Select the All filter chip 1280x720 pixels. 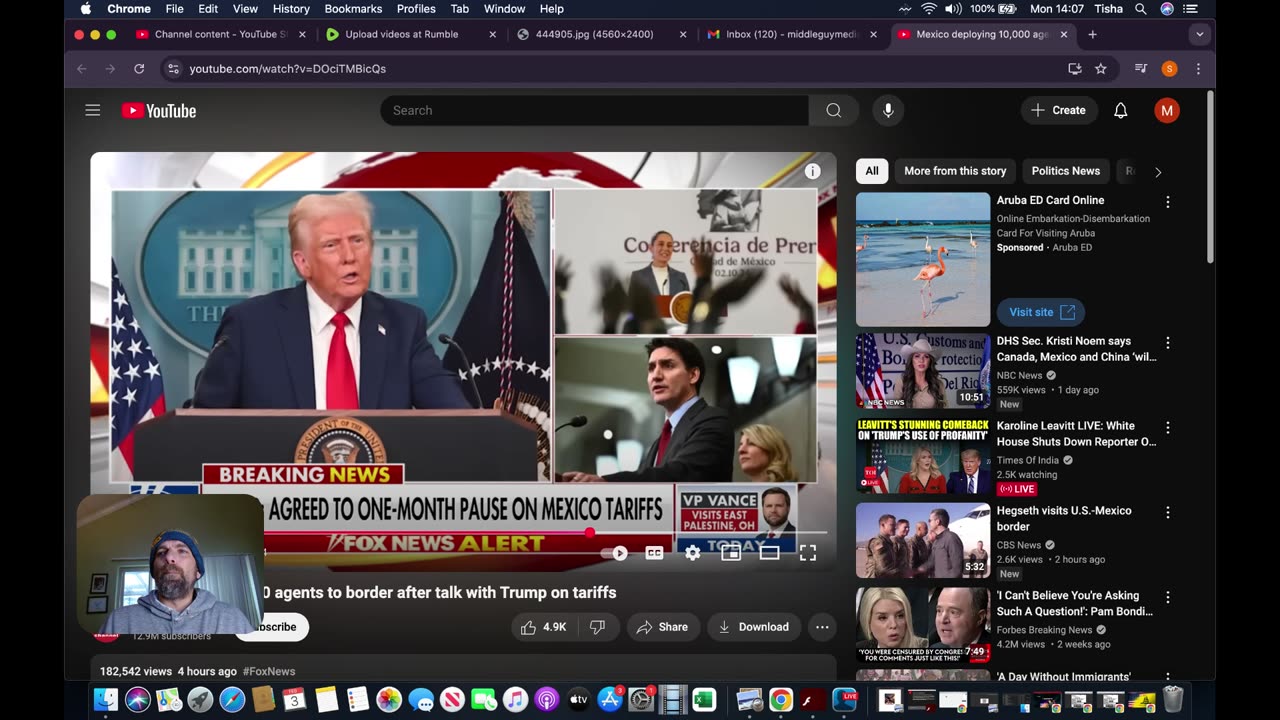point(872,171)
